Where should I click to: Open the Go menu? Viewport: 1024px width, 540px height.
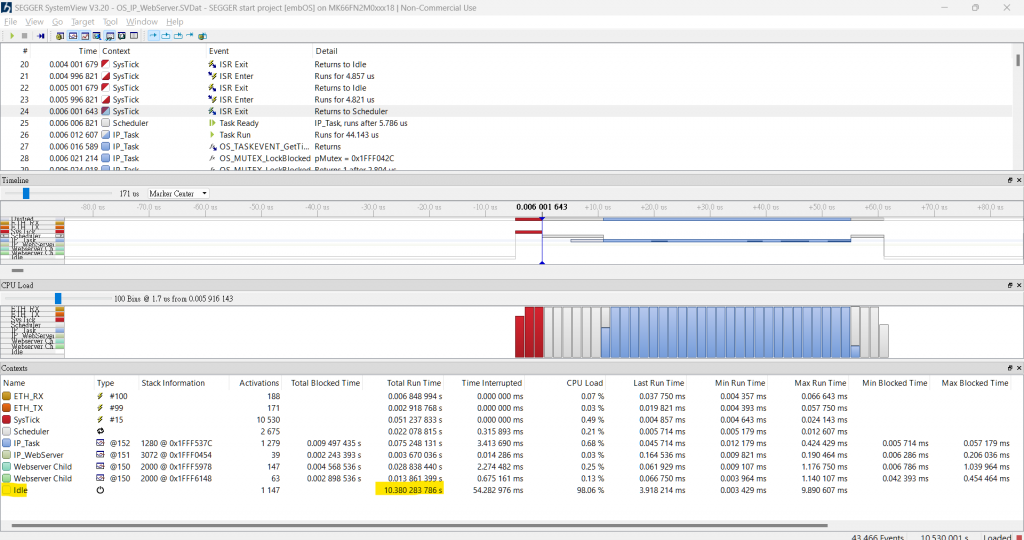[x=57, y=22]
